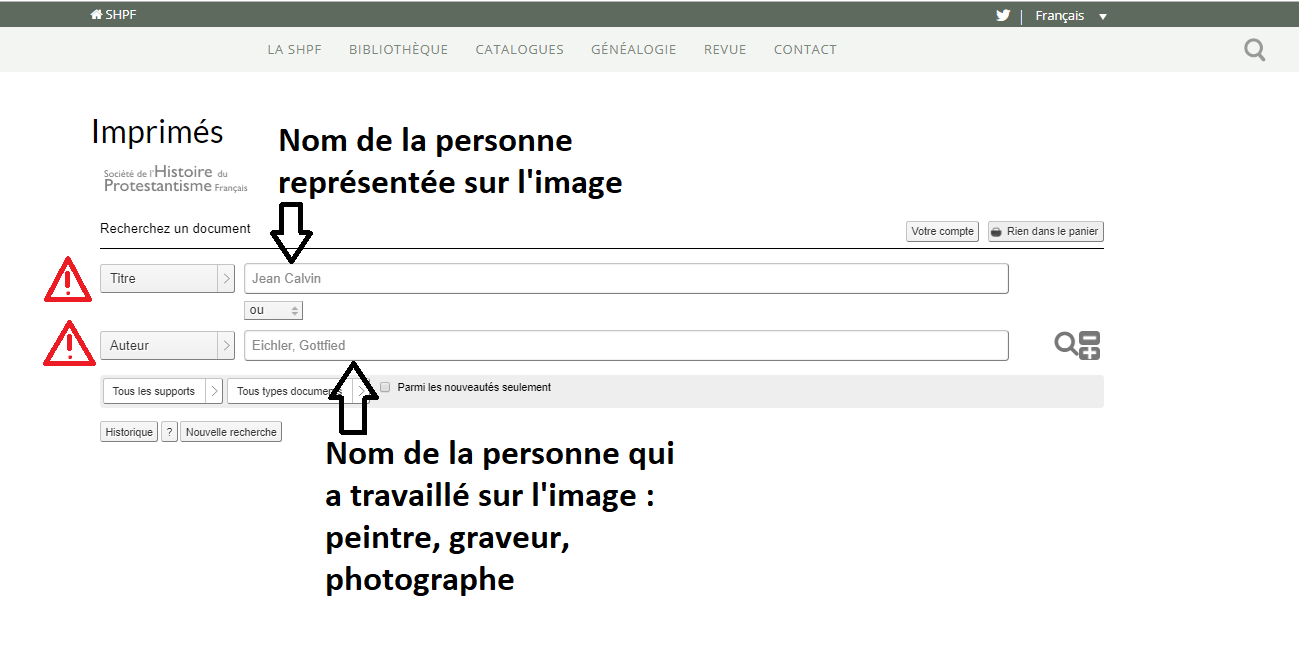Open the Twitter bird icon link
This screenshot has height=663, width=1299.
1003,15
